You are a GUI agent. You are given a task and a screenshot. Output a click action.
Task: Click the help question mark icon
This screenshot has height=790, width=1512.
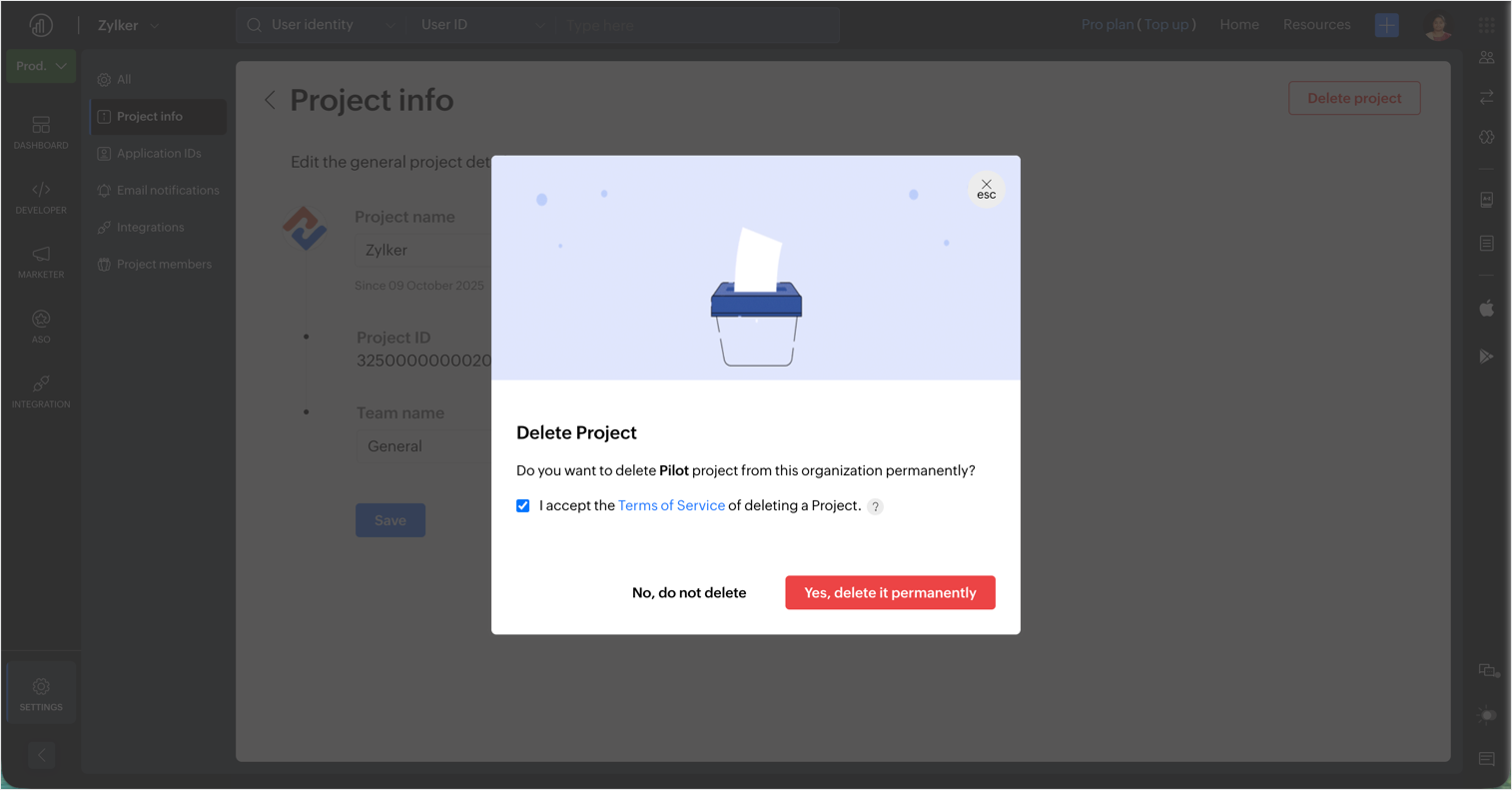(875, 506)
